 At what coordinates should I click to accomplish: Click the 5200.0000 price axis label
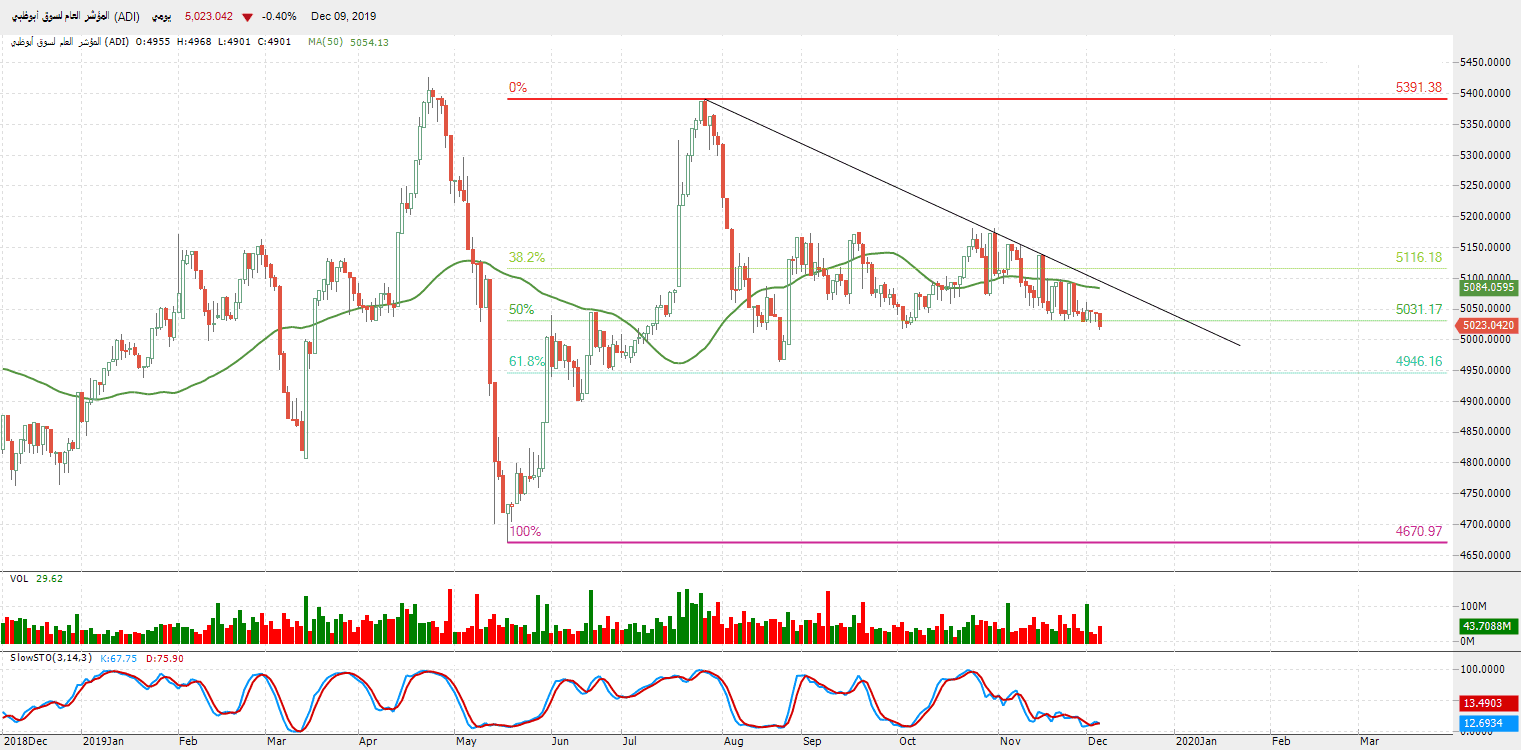[x=1487, y=216]
